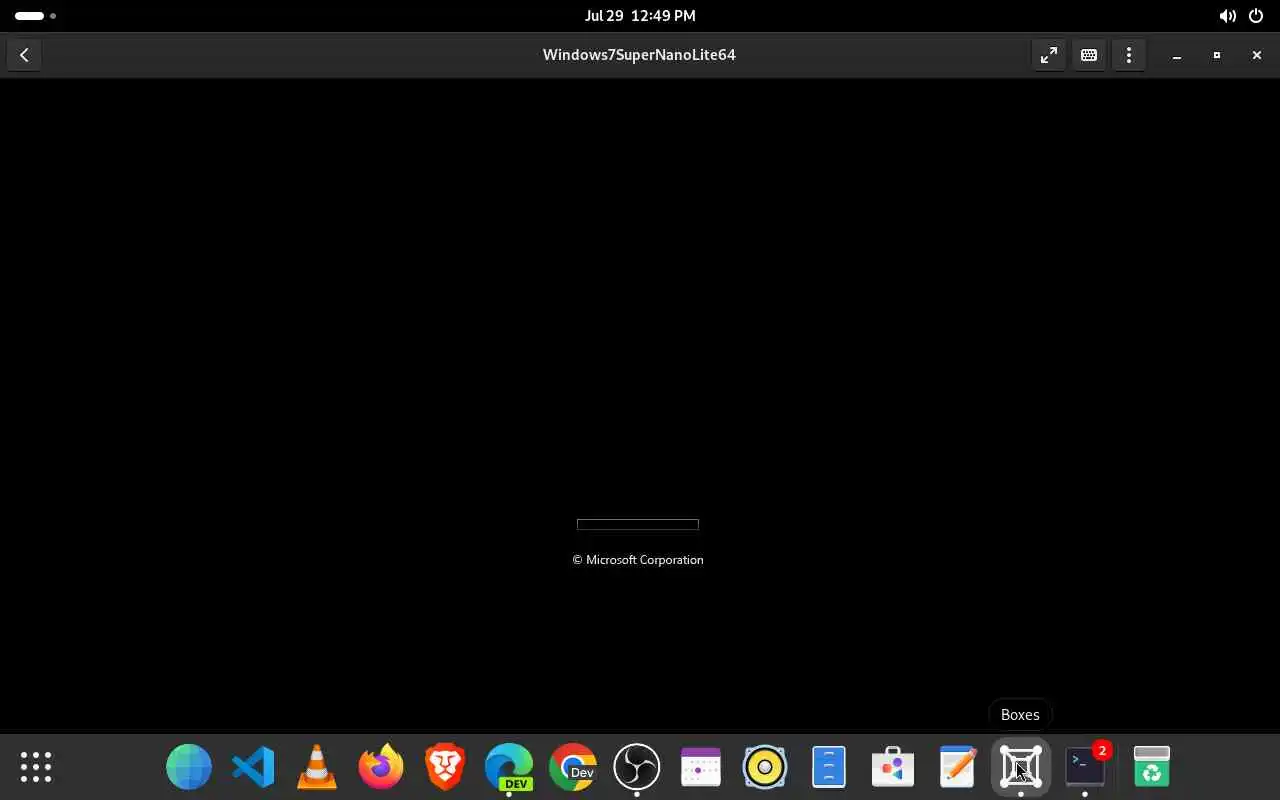This screenshot has width=1280, height=800.
Task: Open the power system menu icon
Action: (x=1256, y=16)
